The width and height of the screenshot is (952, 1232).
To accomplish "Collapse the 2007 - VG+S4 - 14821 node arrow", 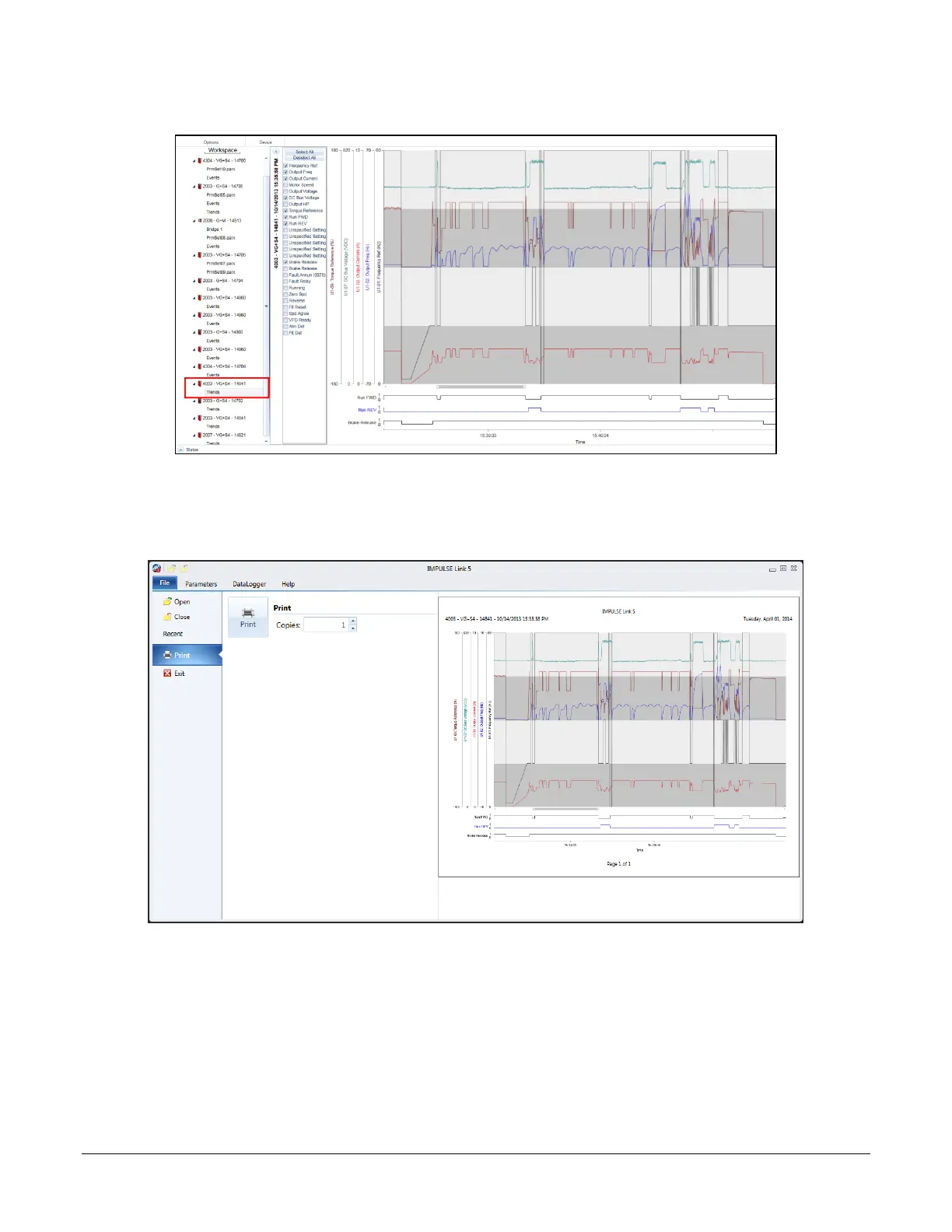I will point(194,435).
